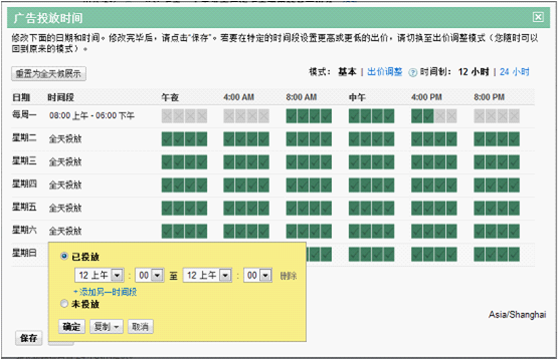
Task: Open the start hour 12 上午 dropdown
Action: [99, 275]
